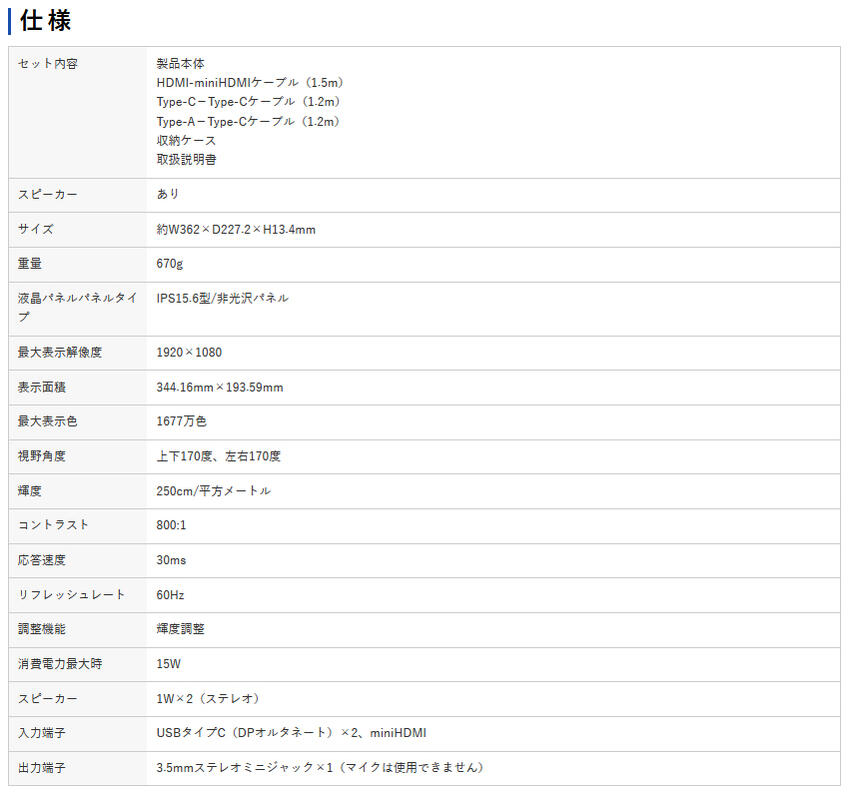Image resolution: width=848 pixels, height=795 pixels.
Task: Click the サイズ value 約W362×D227.2×H13.4mm
Action: click(236, 230)
